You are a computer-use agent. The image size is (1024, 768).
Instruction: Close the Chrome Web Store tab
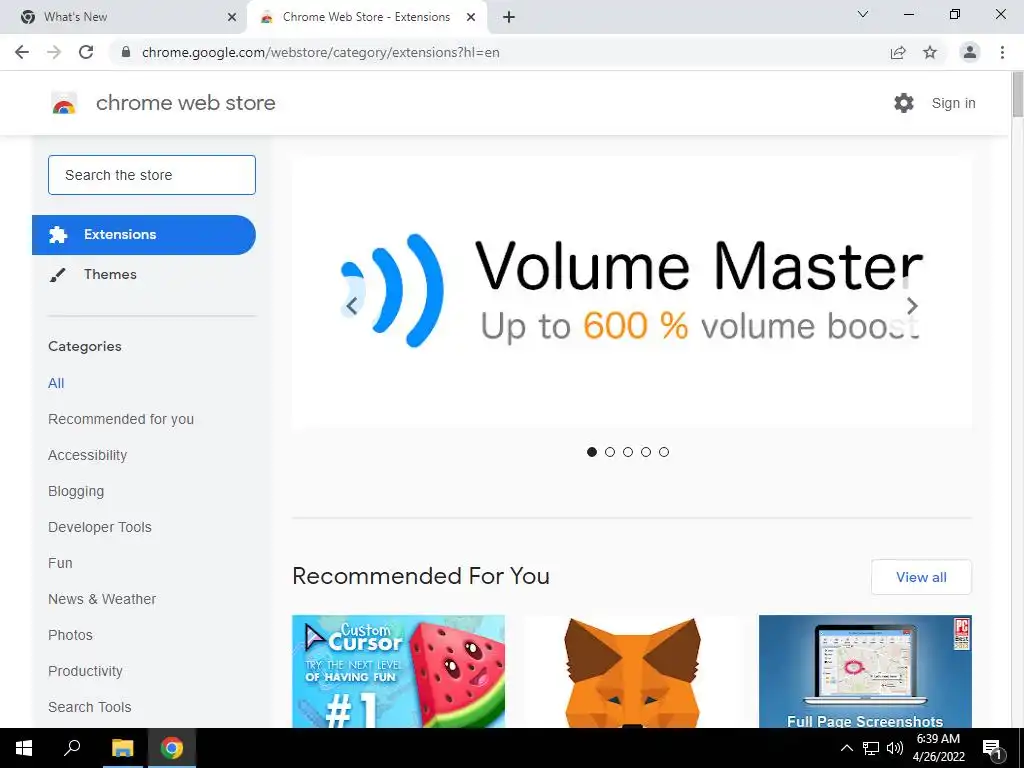point(471,17)
